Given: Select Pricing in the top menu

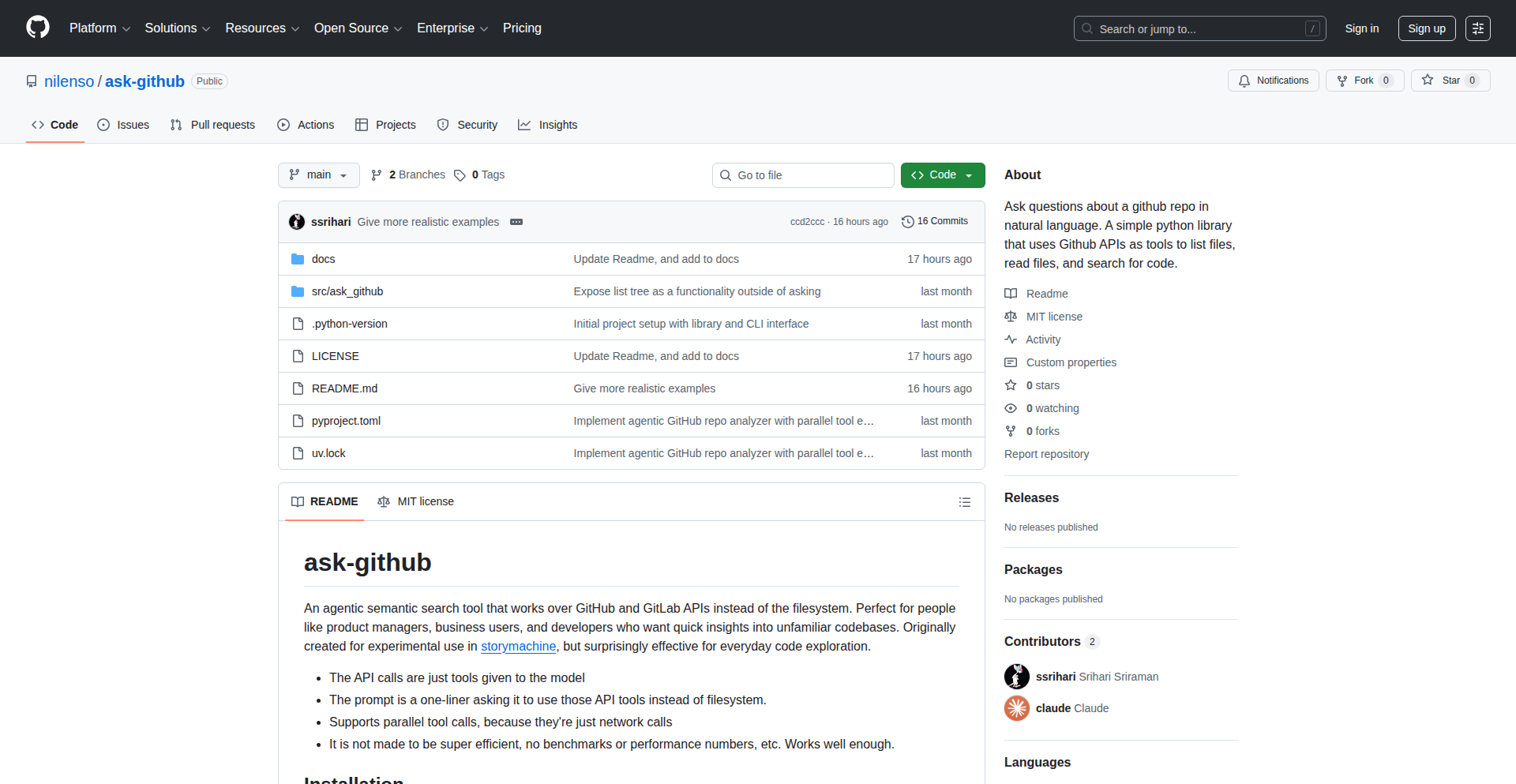Looking at the screenshot, I should tap(522, 28).
